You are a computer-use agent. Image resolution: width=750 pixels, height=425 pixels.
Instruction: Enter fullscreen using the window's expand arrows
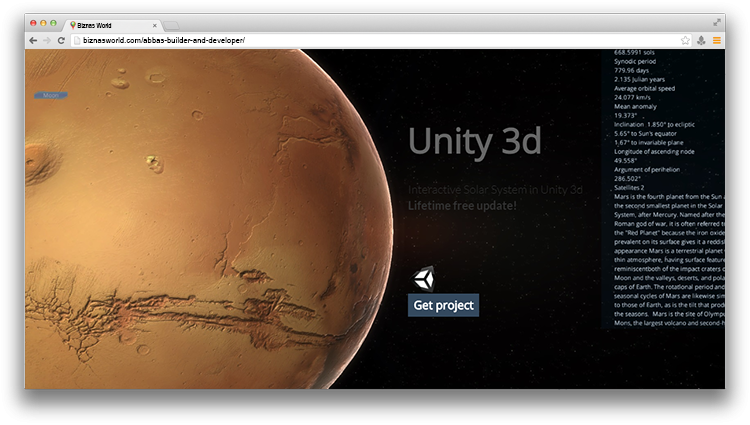(x=717, y=22)
